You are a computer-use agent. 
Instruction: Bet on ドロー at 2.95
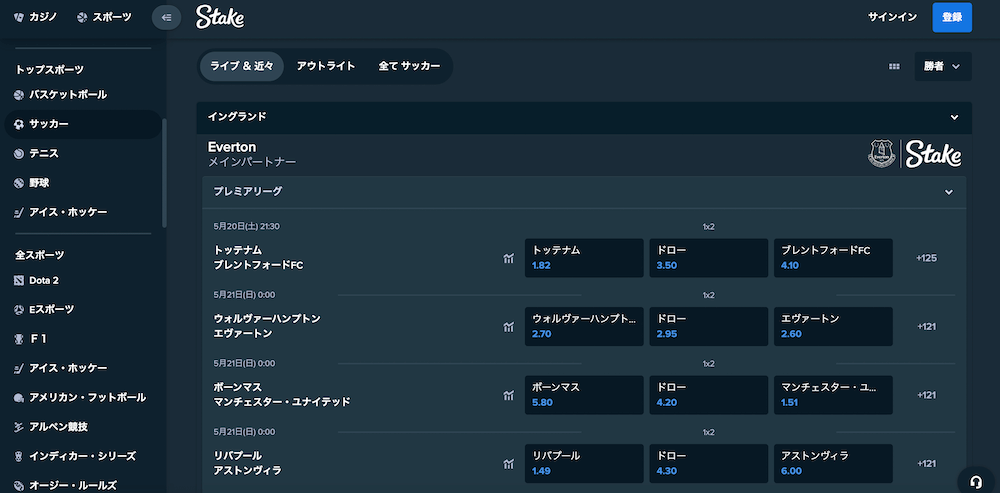[709, 327]
